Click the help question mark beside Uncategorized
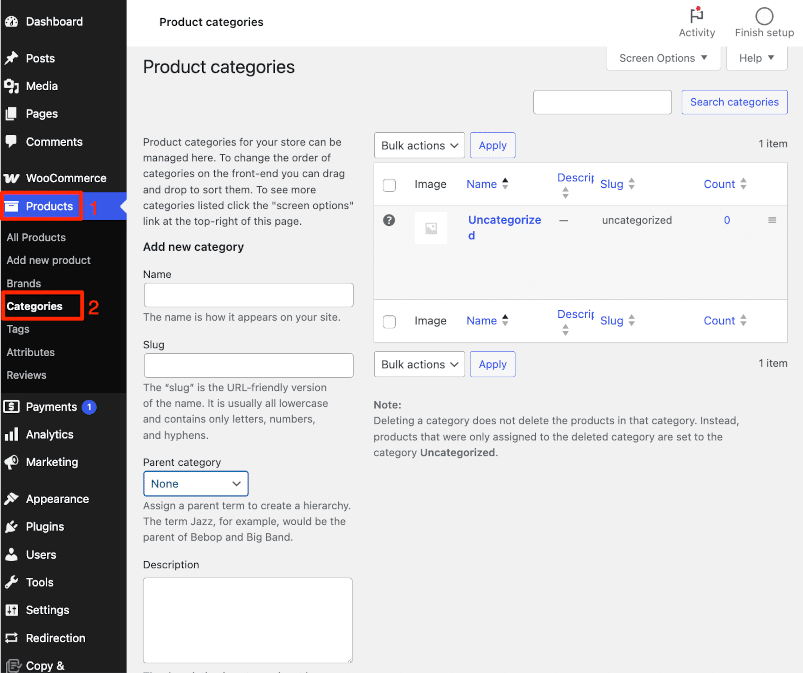803x673 pixels. (389, 220)
